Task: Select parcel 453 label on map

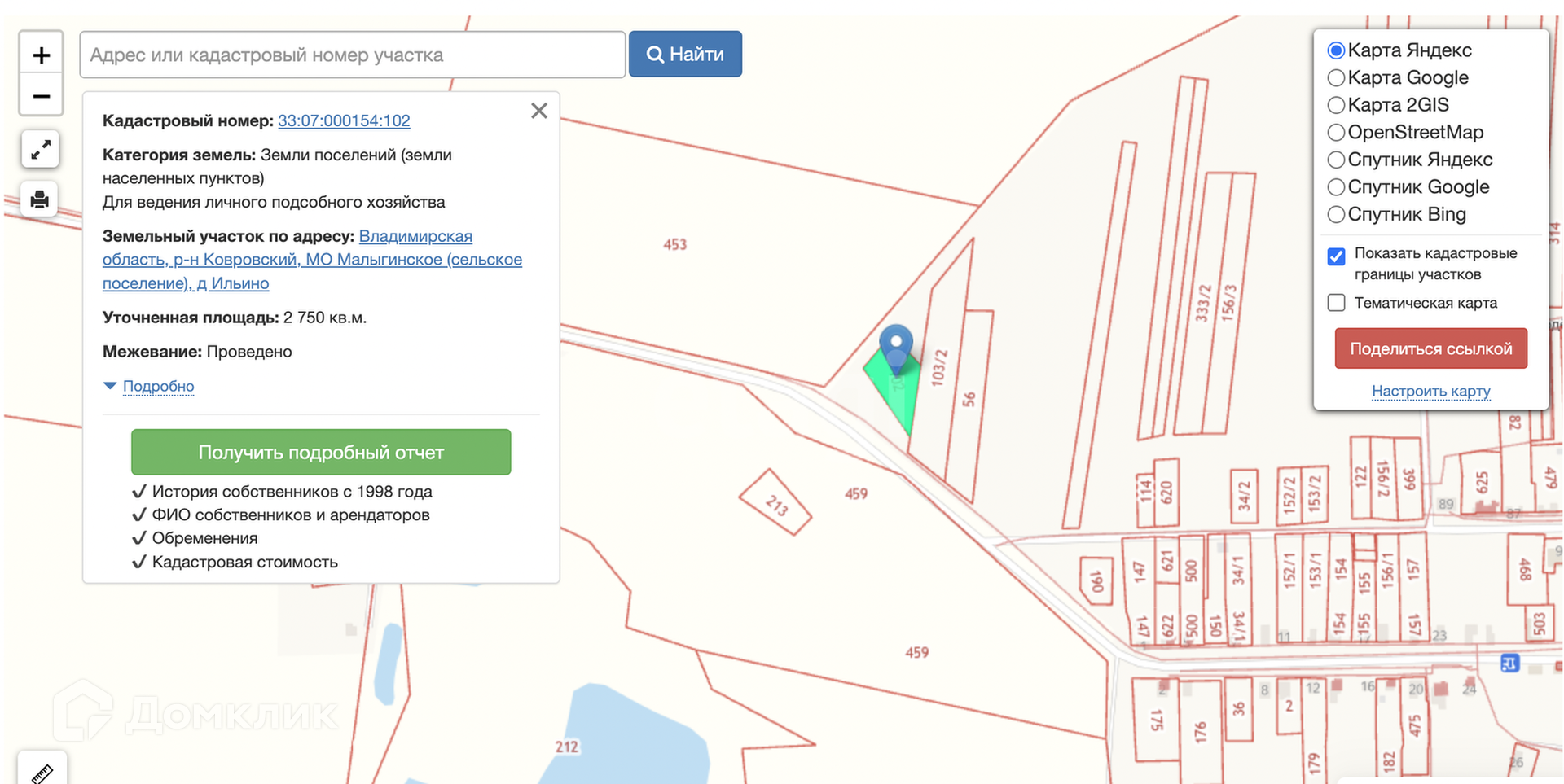Action: (675, 244)
